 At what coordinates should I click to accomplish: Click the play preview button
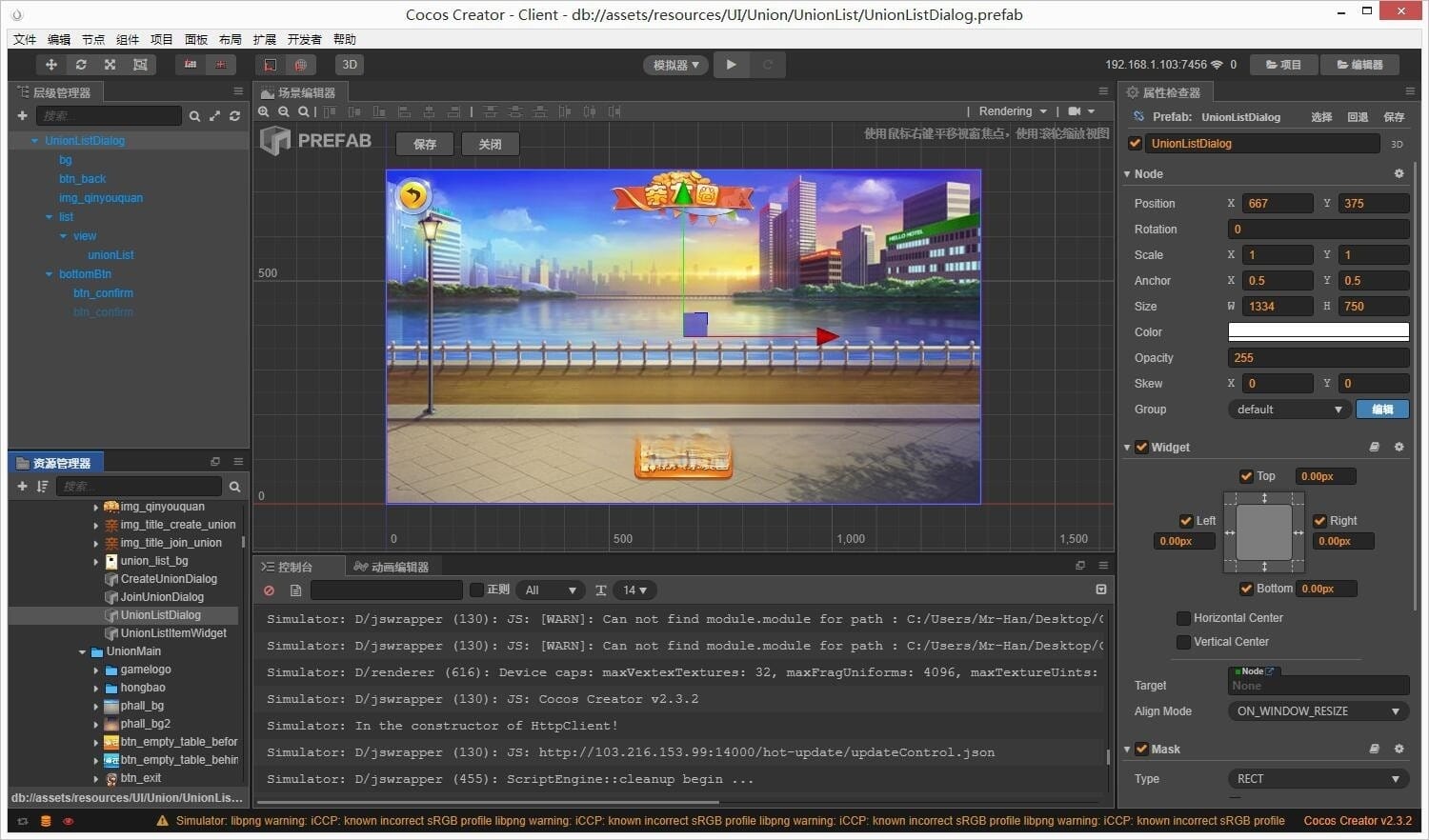pyautogui.click(x=731, y=65)
